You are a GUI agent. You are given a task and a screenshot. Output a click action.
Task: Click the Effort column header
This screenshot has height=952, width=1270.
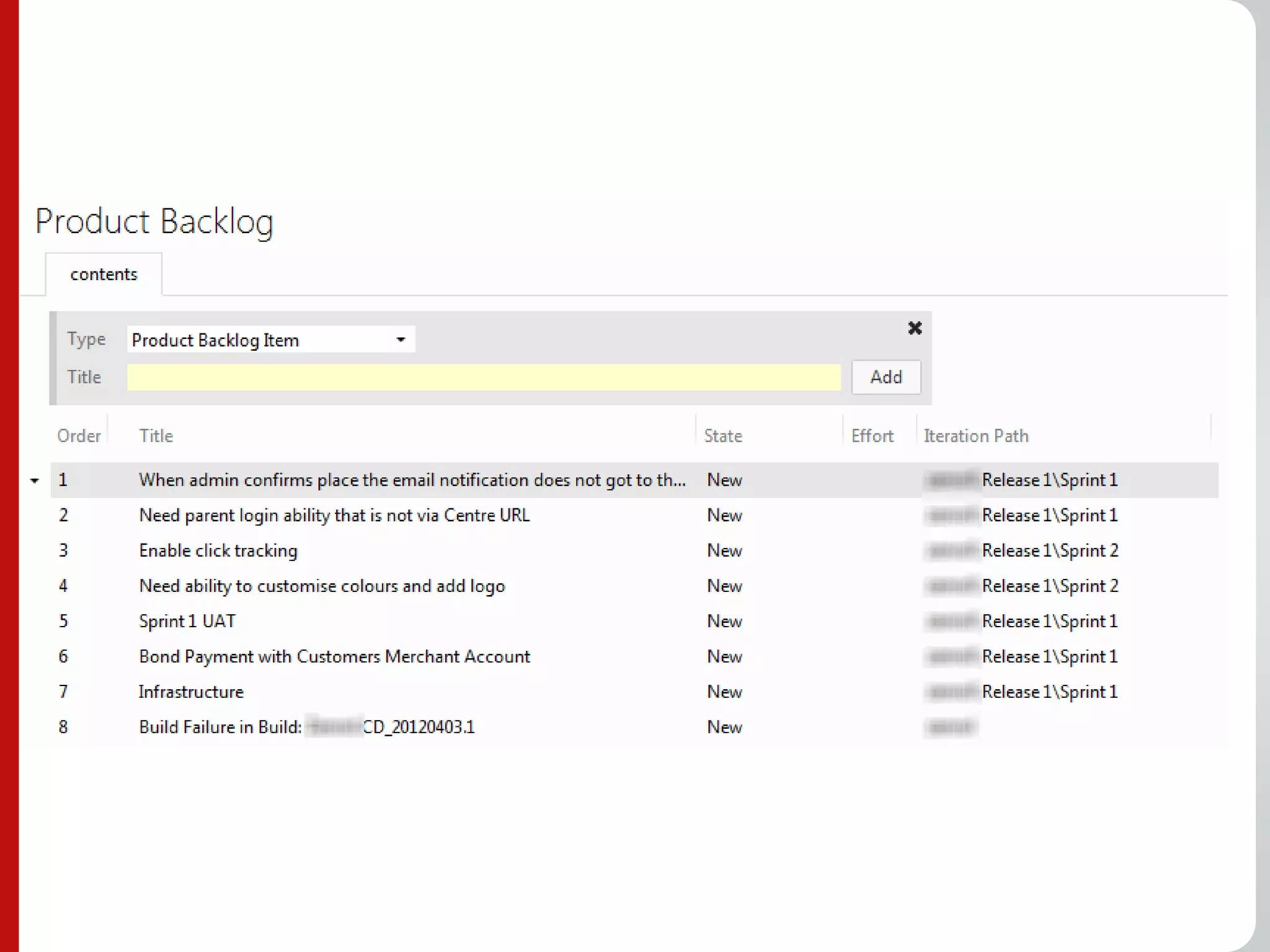point(872,436)
